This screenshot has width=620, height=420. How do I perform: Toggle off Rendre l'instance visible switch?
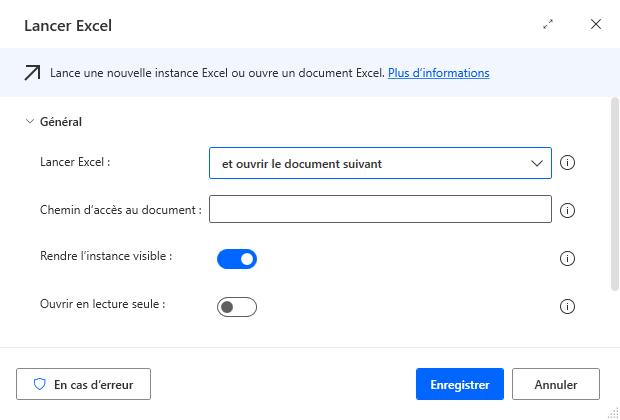coord(237,259)
